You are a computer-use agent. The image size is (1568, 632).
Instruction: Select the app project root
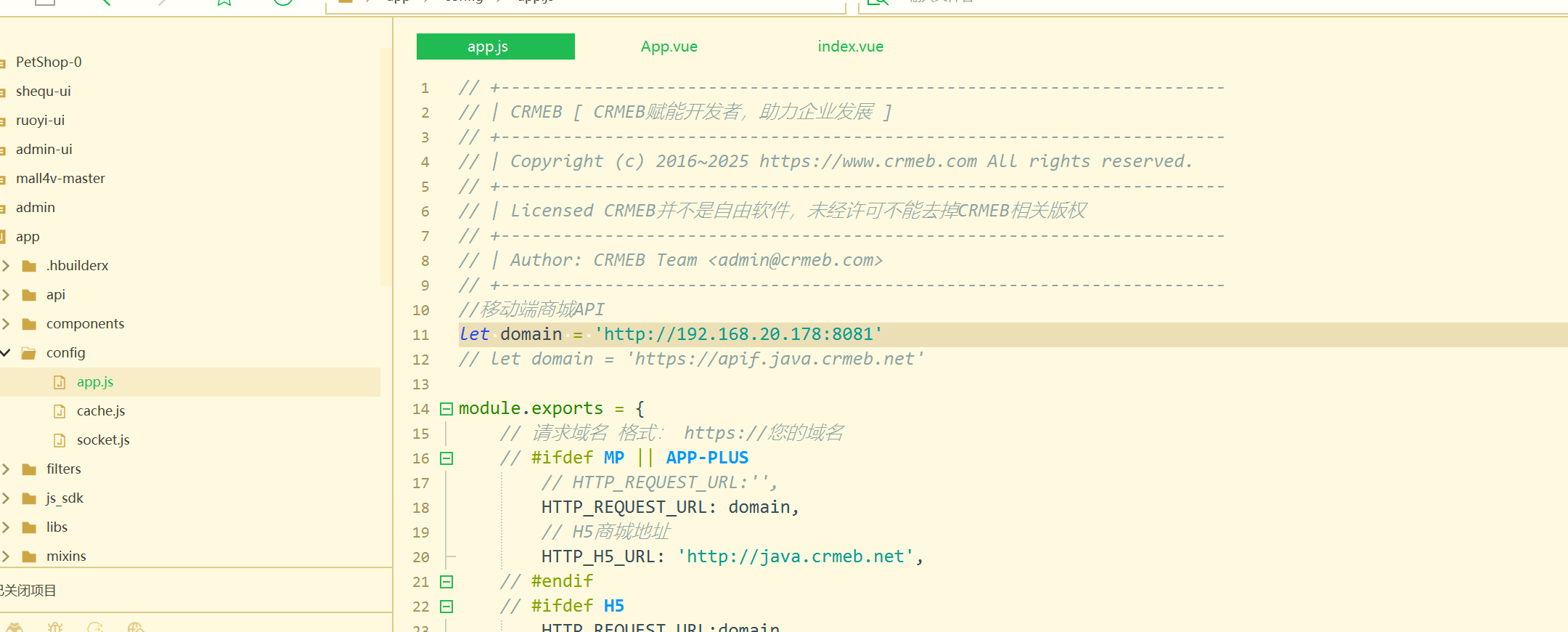pos(28,237)
